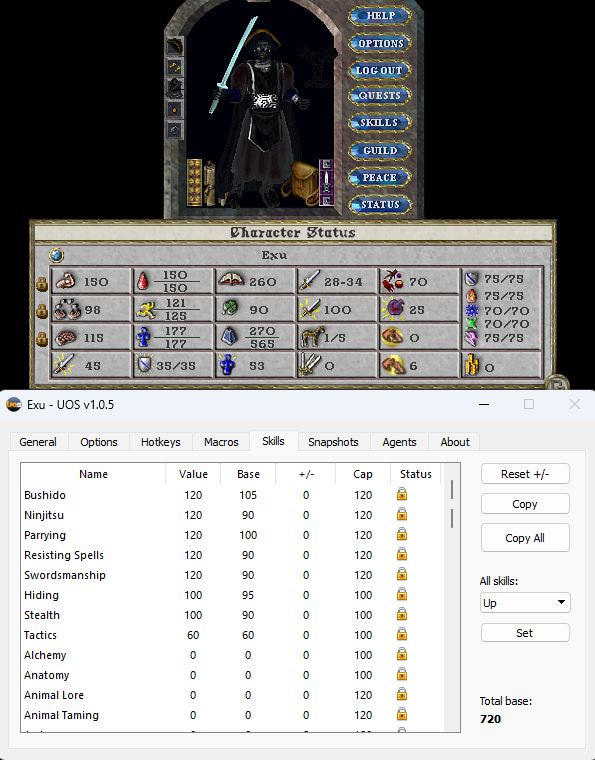
Task: Click the STATUS paperdoll button
Action: tap(380, 205)
